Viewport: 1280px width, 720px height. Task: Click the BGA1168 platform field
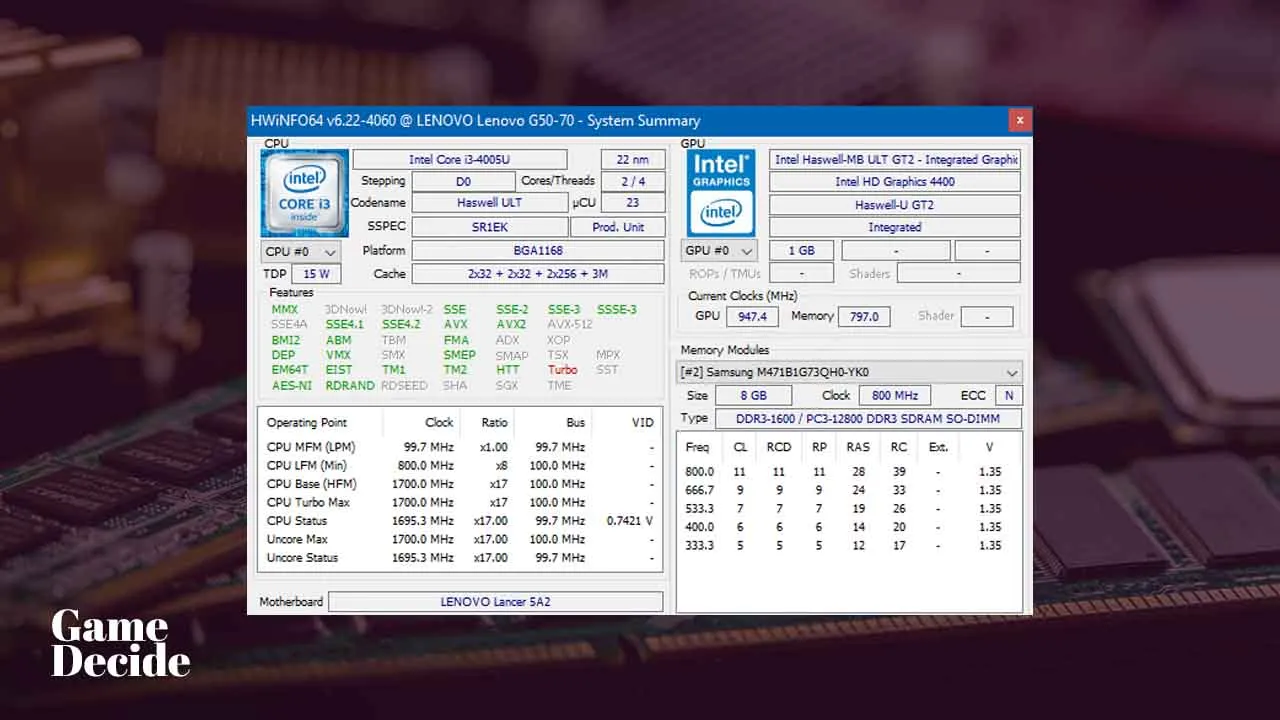pyautogui.click(x=538, y=250)
